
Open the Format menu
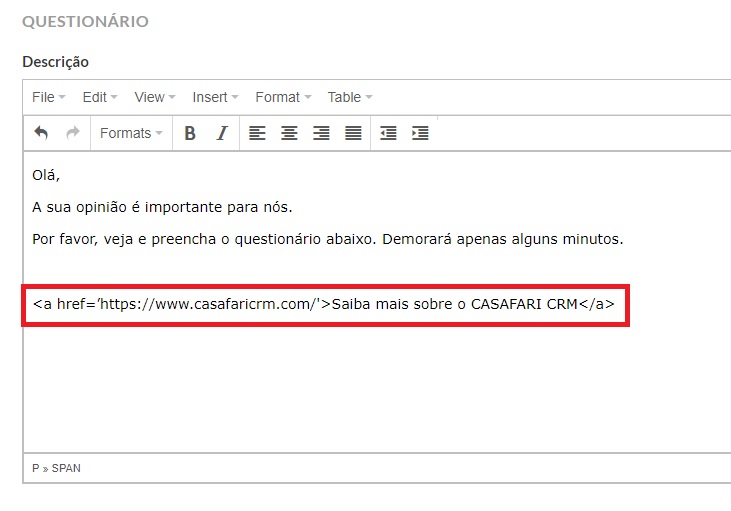(283, 97)
